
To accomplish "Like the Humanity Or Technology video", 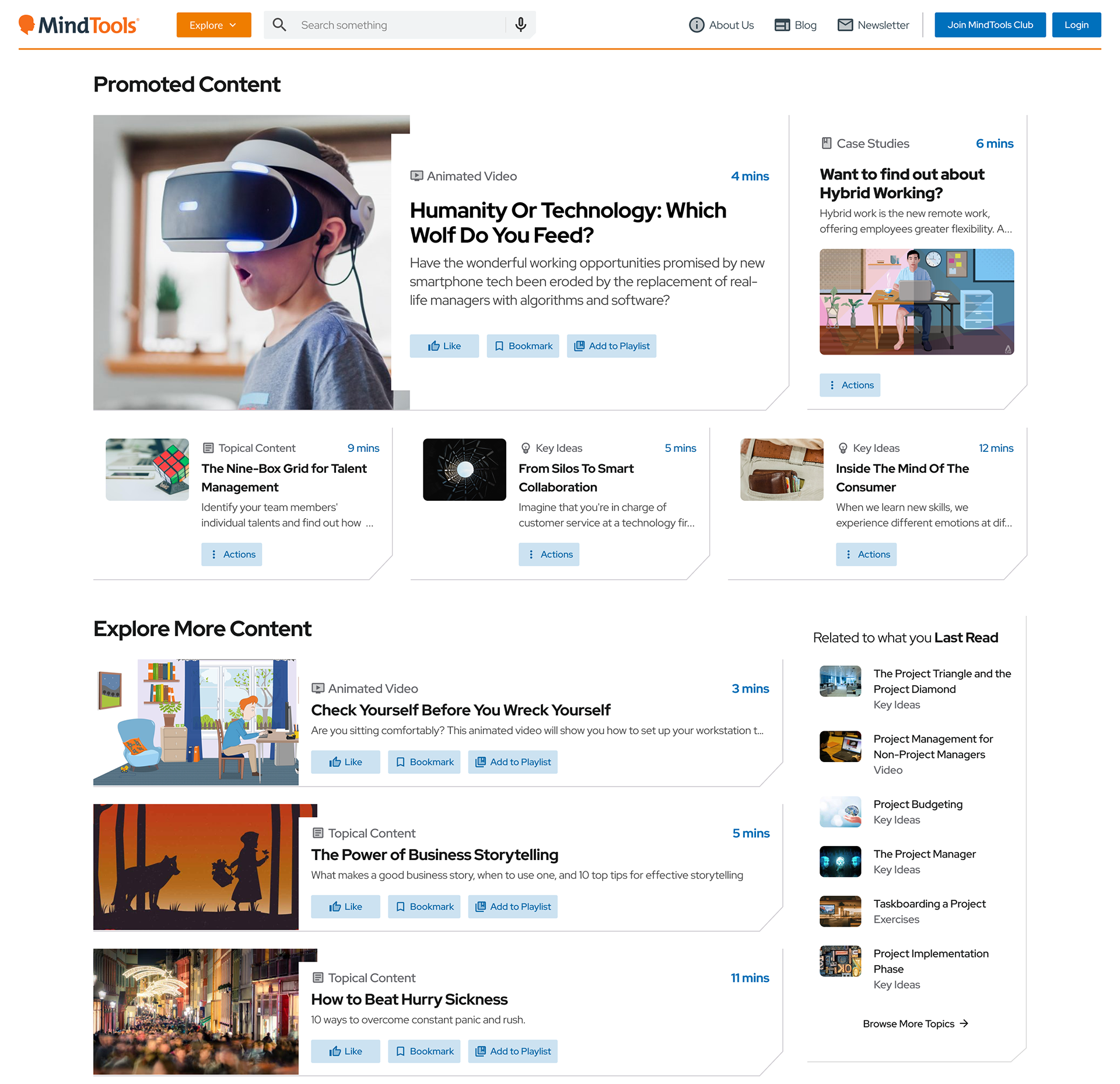I will coord(444,346).
